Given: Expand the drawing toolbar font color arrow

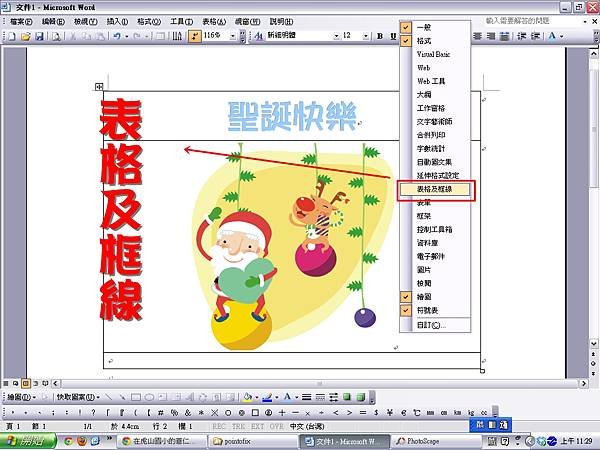Looking at the screenshot, I should coord(296,398).
